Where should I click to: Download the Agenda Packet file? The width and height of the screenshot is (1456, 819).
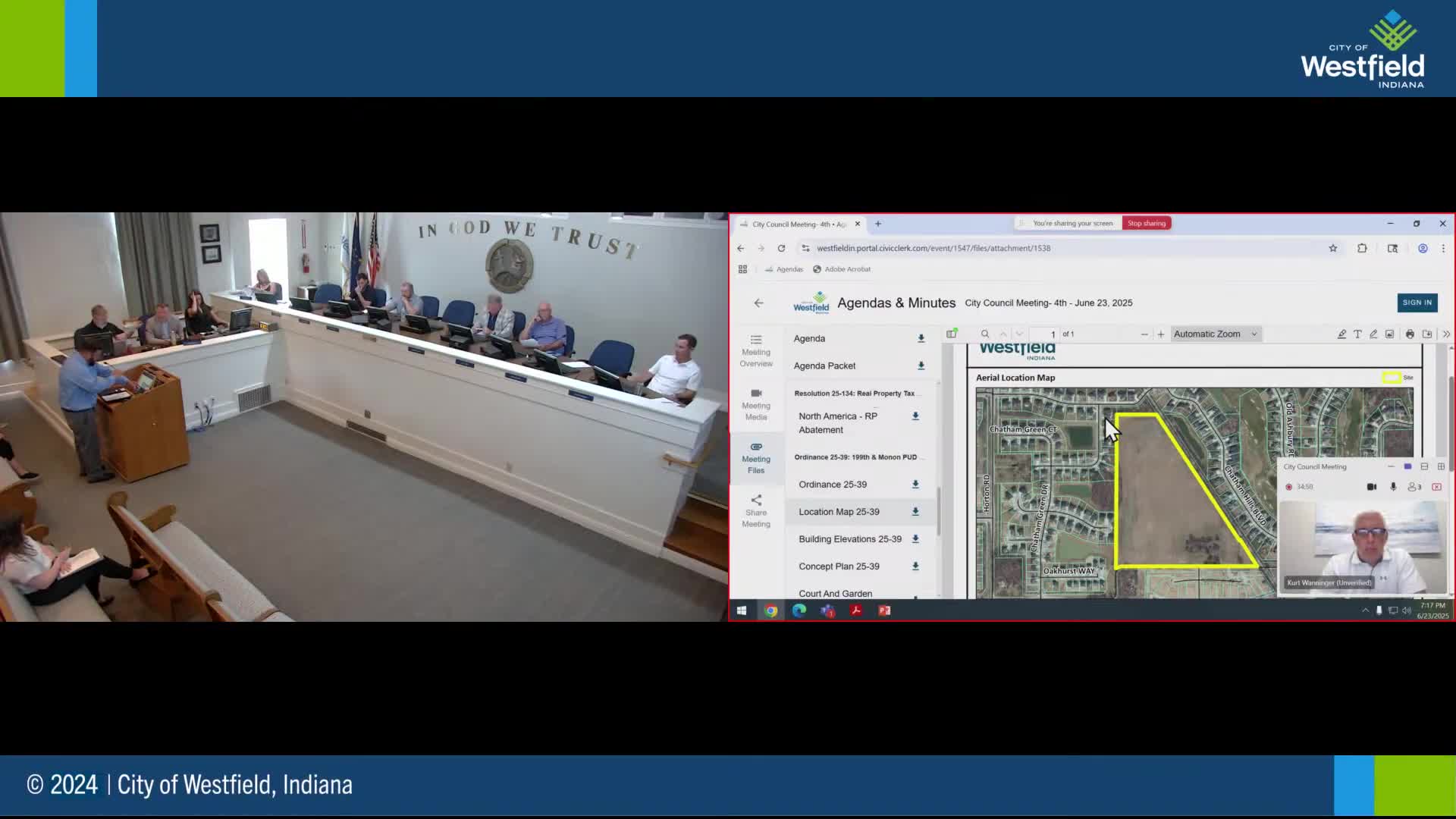click(x=921, y=366)
